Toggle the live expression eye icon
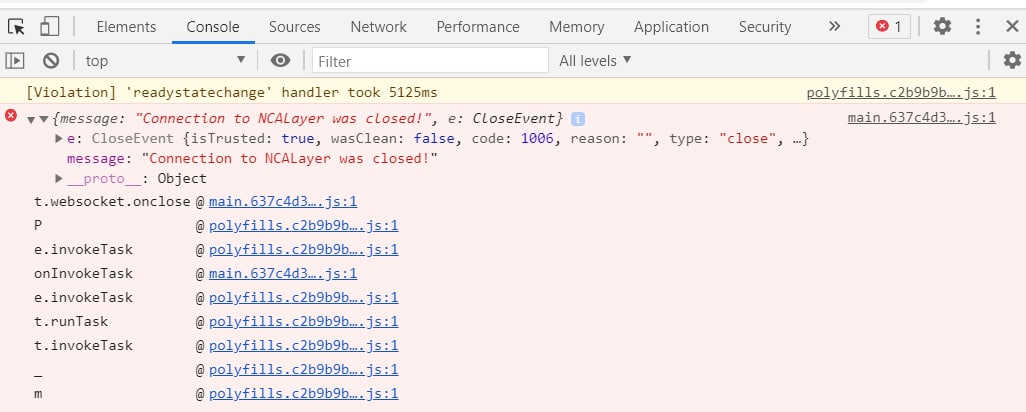This screenshot has height=412, width=1026. pyautogui.click(x=280, y=61)
